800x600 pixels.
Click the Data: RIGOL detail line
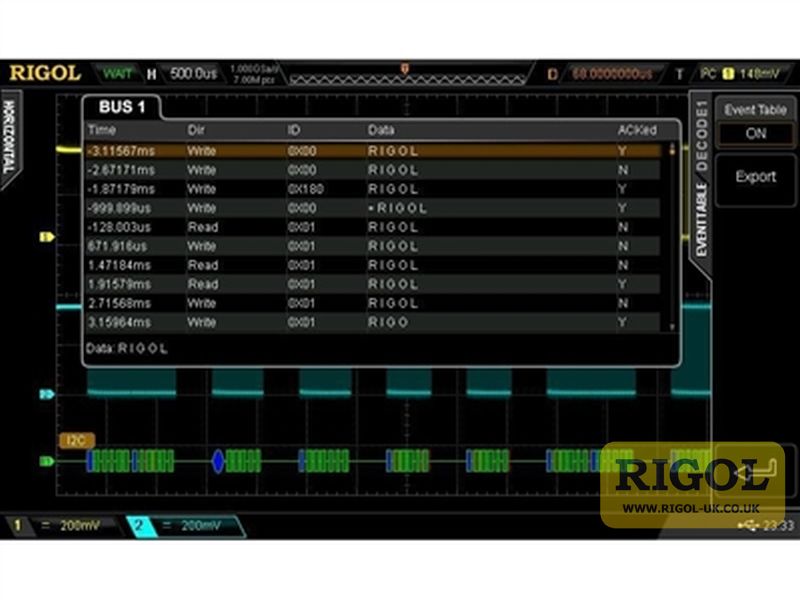click(127, 348)
